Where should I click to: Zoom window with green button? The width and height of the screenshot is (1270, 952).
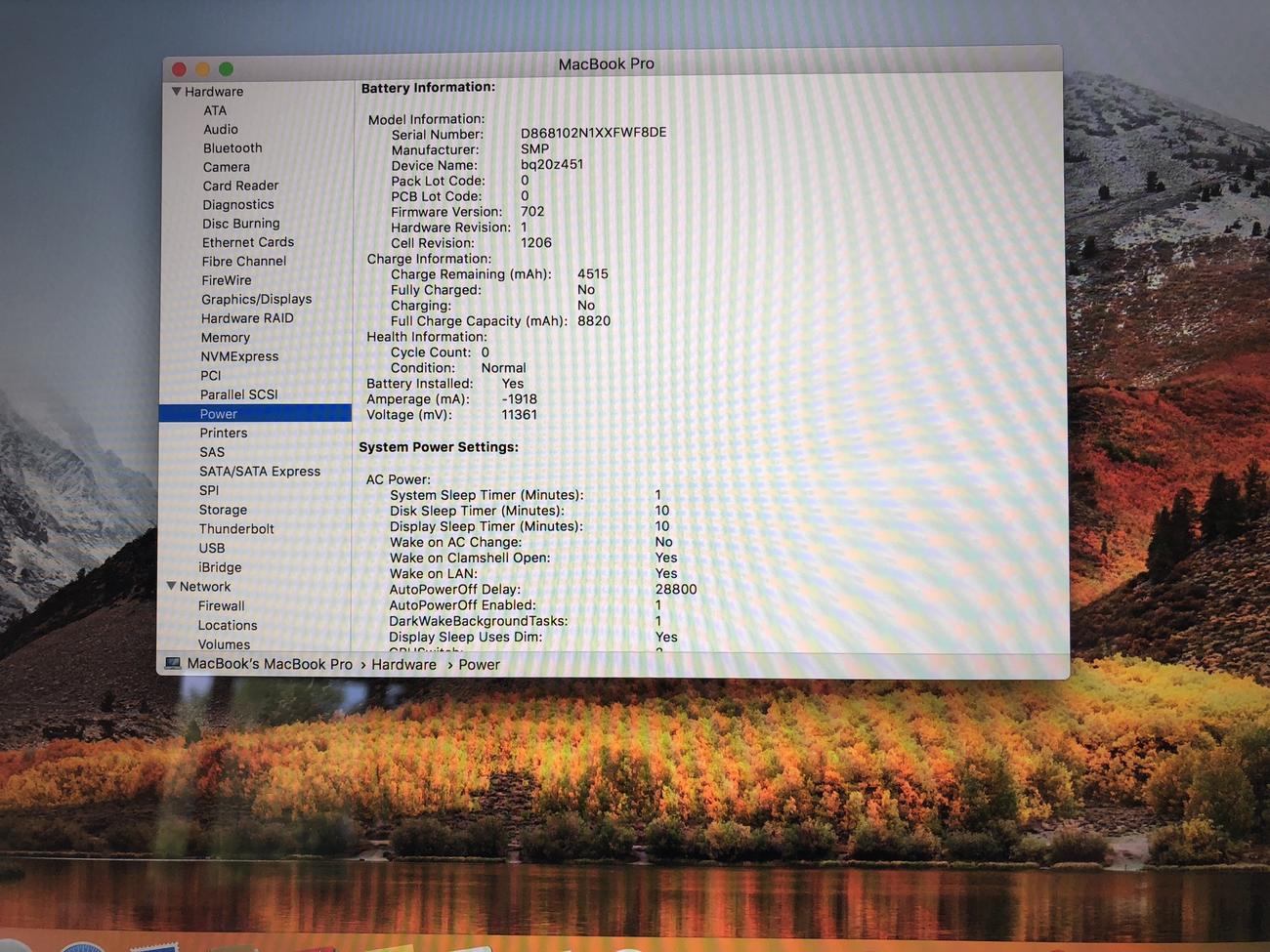[x=226, y=69]
